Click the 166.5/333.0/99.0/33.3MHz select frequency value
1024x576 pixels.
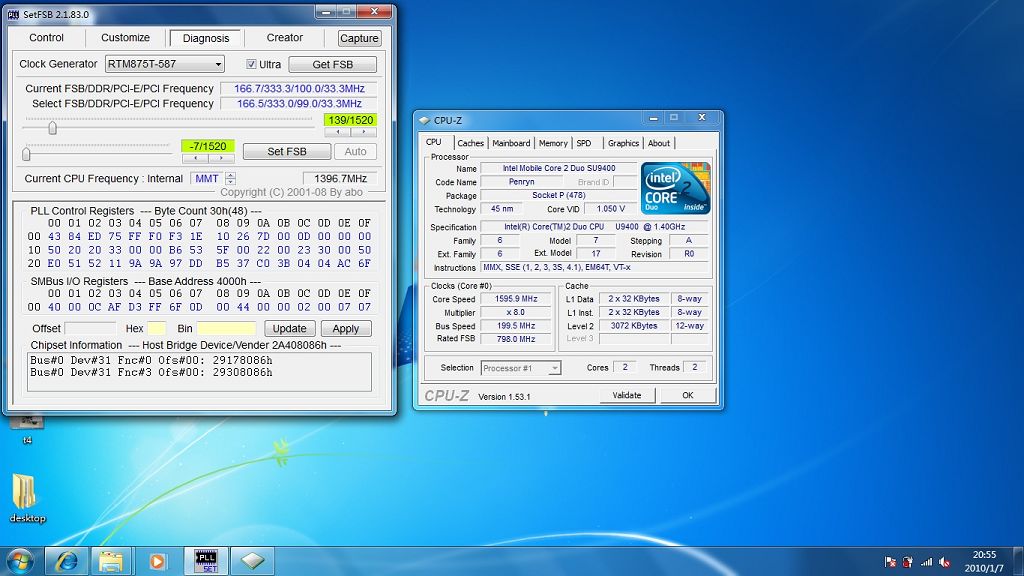pyautogui.click(x=299, y=103)
